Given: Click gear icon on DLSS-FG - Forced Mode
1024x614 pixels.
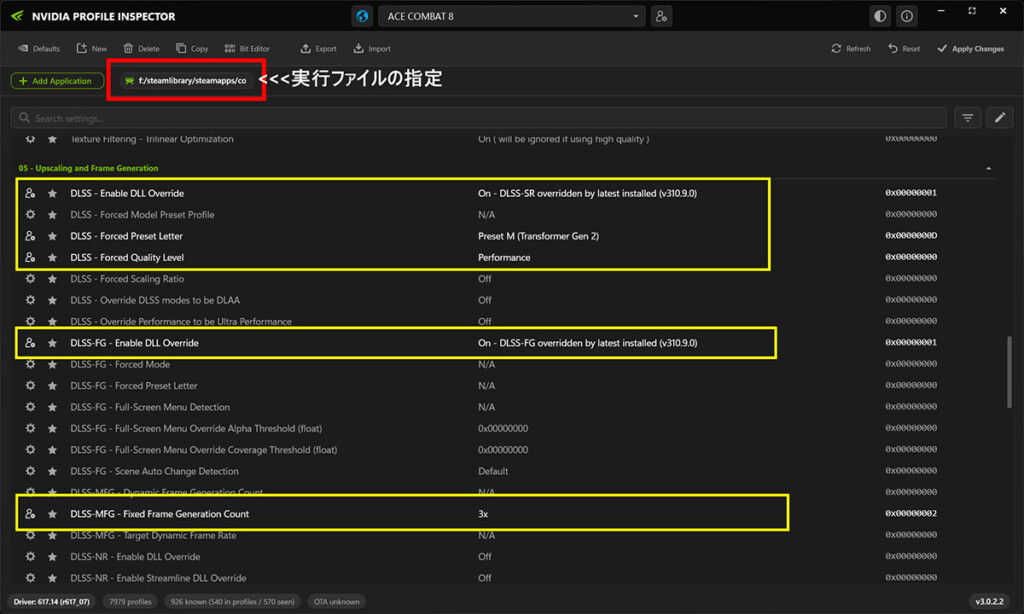Looking at the screenshot, I should pyautogui.click(x=30, y=364).
